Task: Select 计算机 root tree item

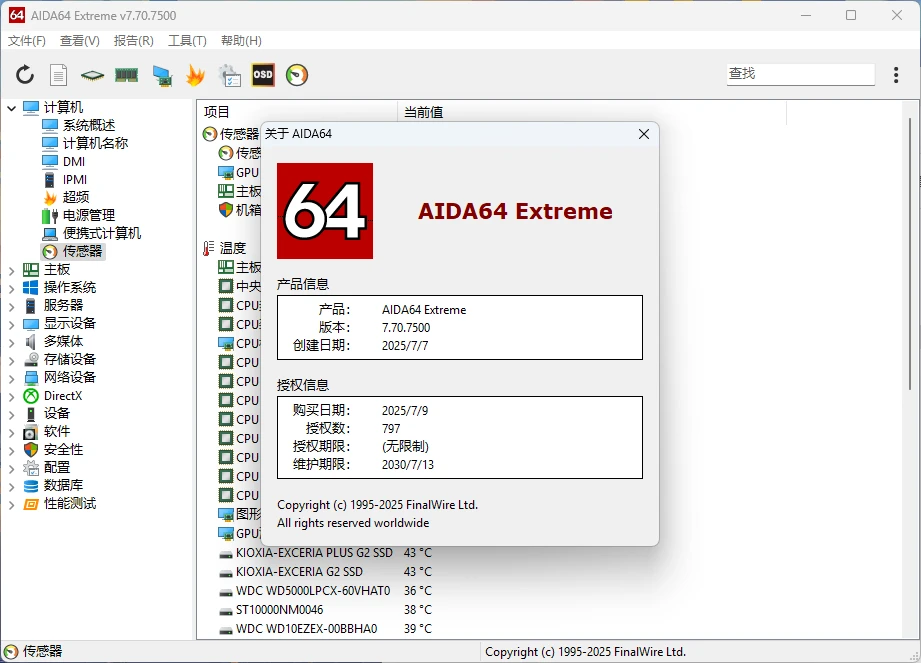Action: click(63, 107)
